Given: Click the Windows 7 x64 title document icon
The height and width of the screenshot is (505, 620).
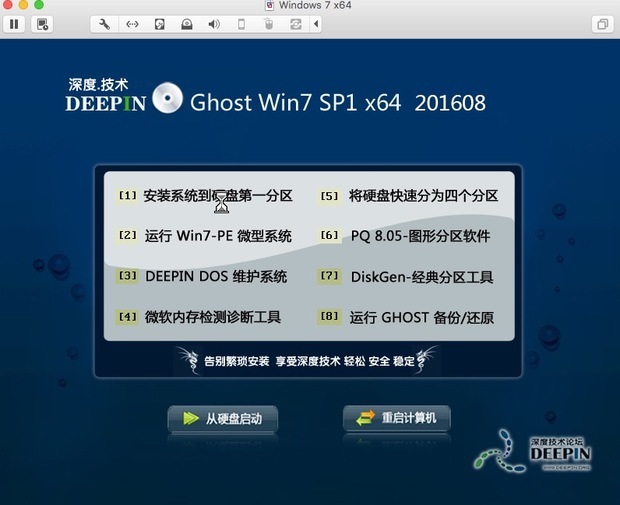Looking at the screenshot, I should click(270, 5).
